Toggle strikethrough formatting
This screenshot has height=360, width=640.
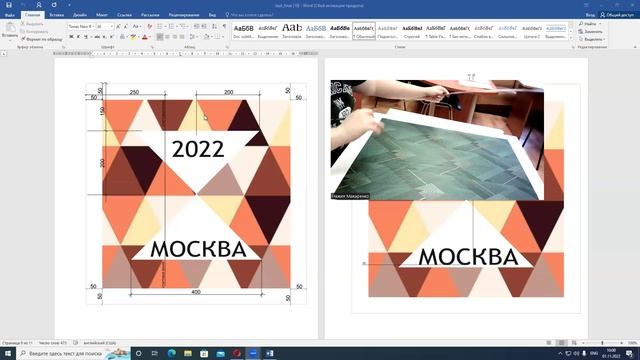coord(97,37)
